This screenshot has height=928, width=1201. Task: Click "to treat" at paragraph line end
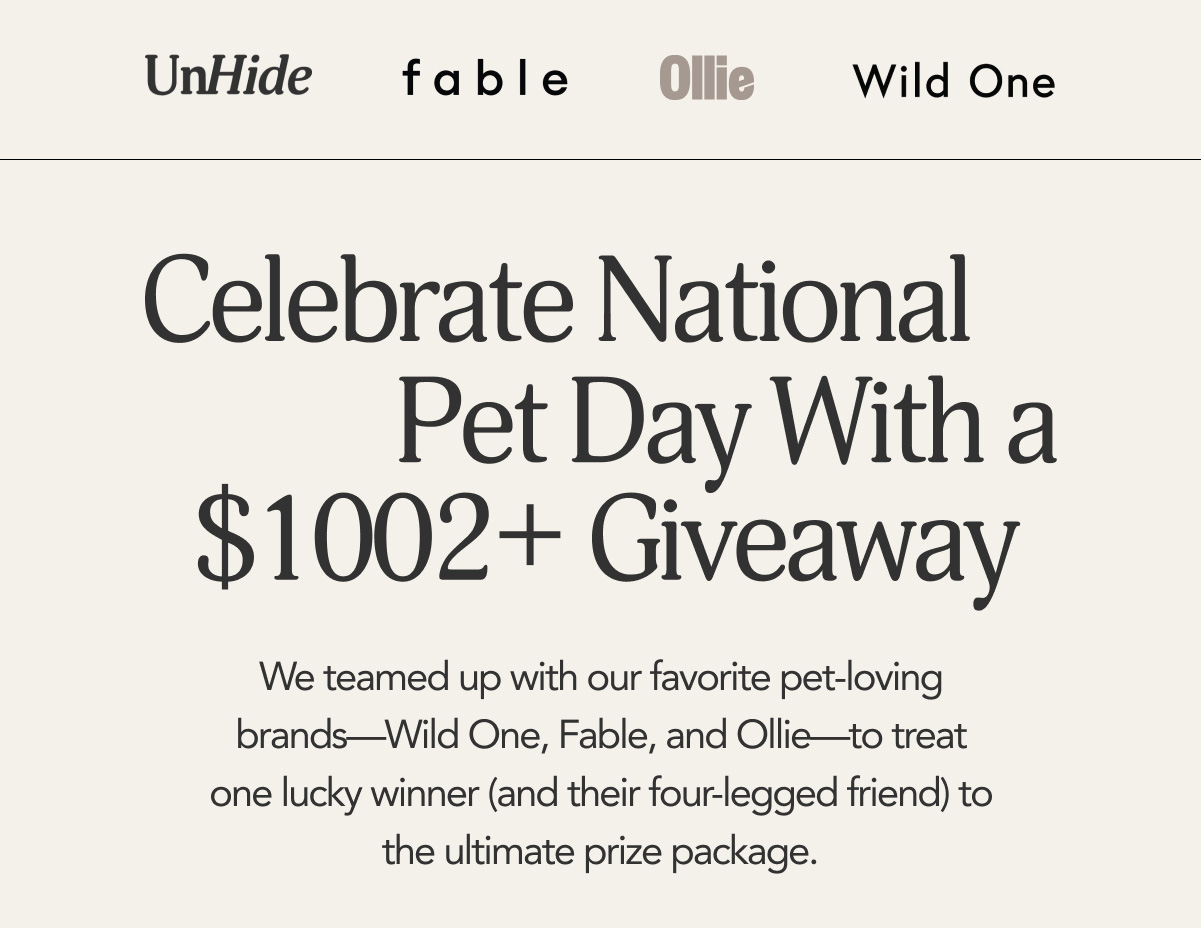point(908,736)
